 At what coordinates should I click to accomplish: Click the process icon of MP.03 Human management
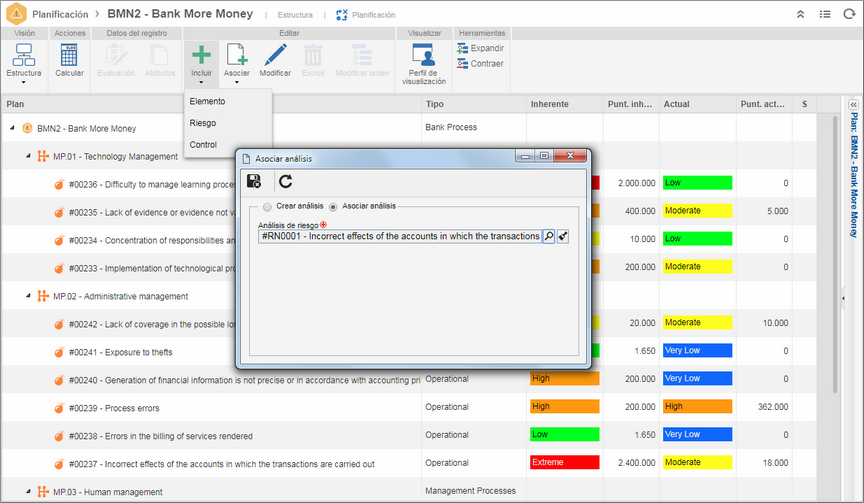(x=43, y=491)
